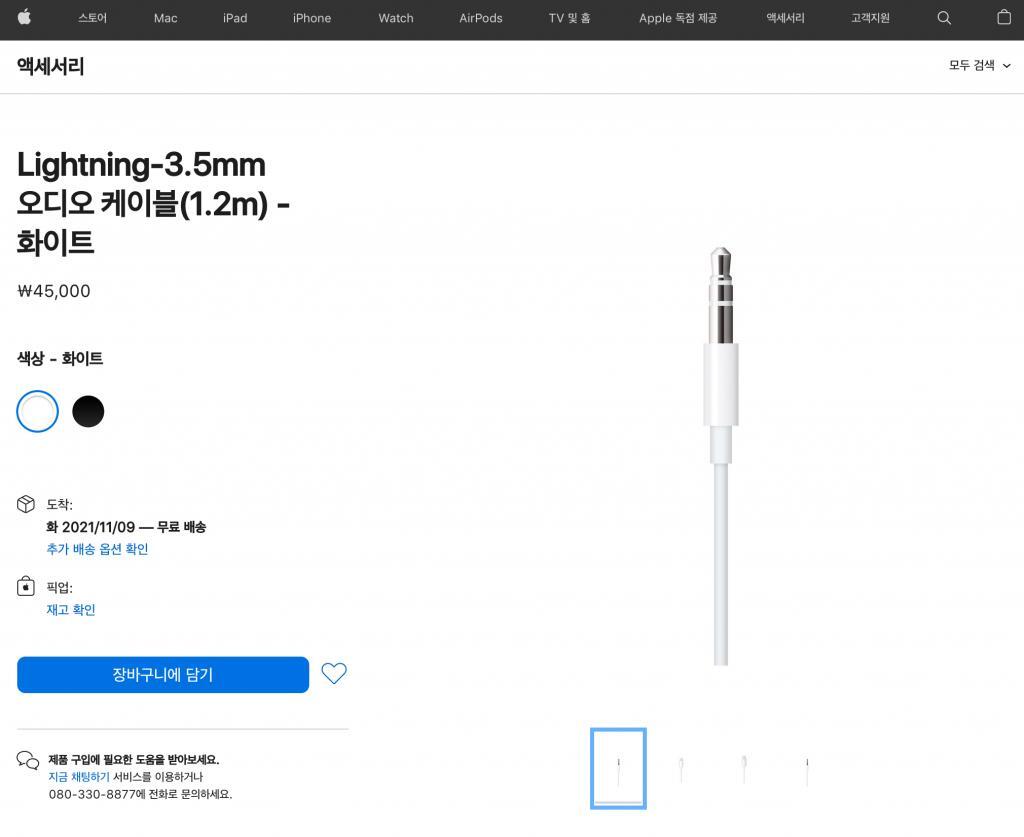Image resolution: width=1024 pixels, height=837 pixels.
Task: Open the Mac menu item
Action: coord(165,18)
